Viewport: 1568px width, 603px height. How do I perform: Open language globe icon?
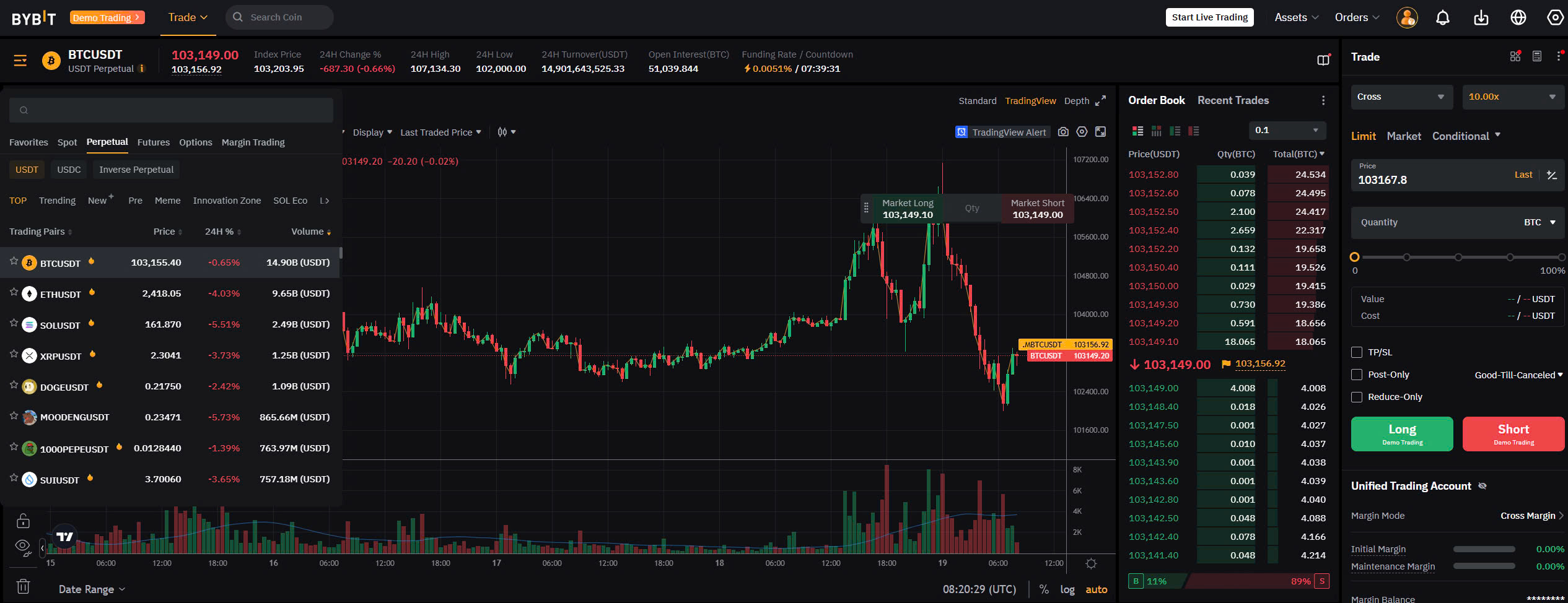point(1518,17)
